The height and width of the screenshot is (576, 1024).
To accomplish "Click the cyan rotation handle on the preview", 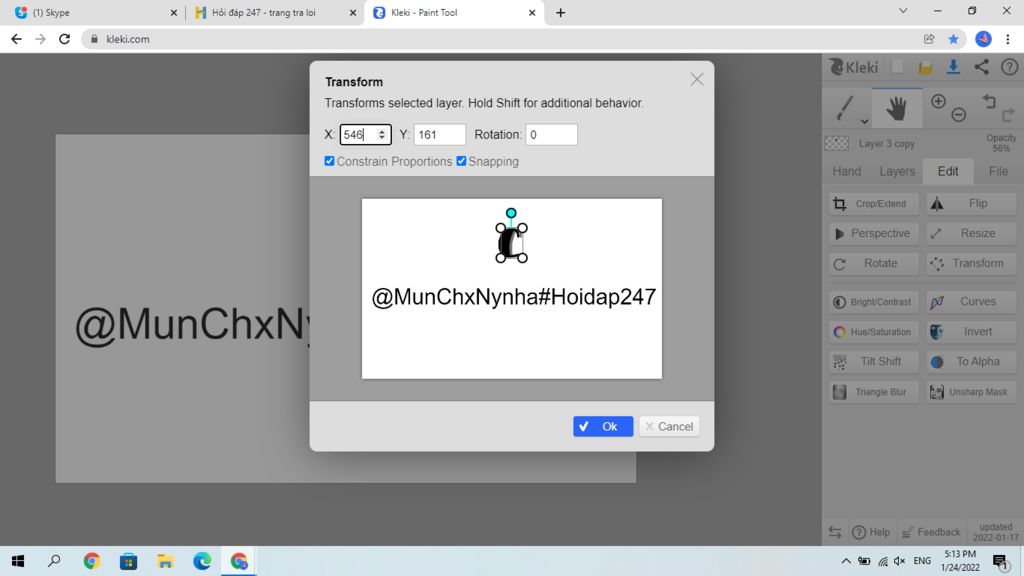I will pyautogui.click(x=511, y=213).
